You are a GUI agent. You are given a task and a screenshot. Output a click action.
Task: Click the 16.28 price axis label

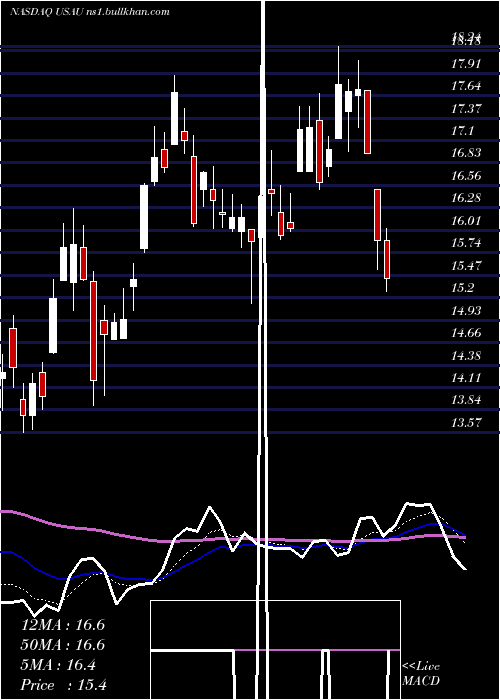(466, 198)
